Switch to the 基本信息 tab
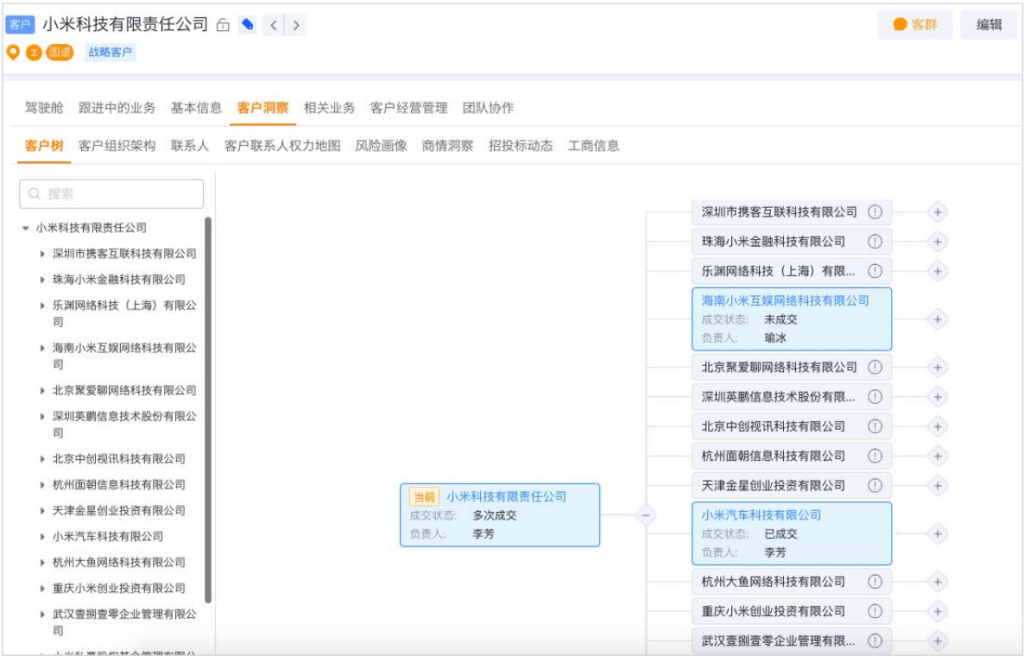The width and height of the screenshot is (1024, 656). (x=196, y=108)
